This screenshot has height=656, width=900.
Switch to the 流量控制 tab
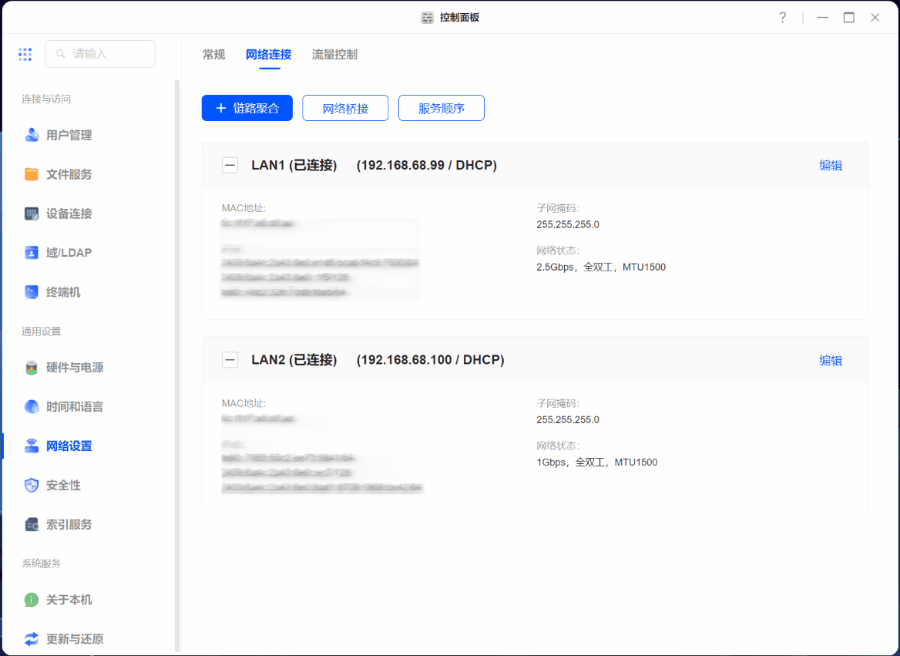[334, 55]
